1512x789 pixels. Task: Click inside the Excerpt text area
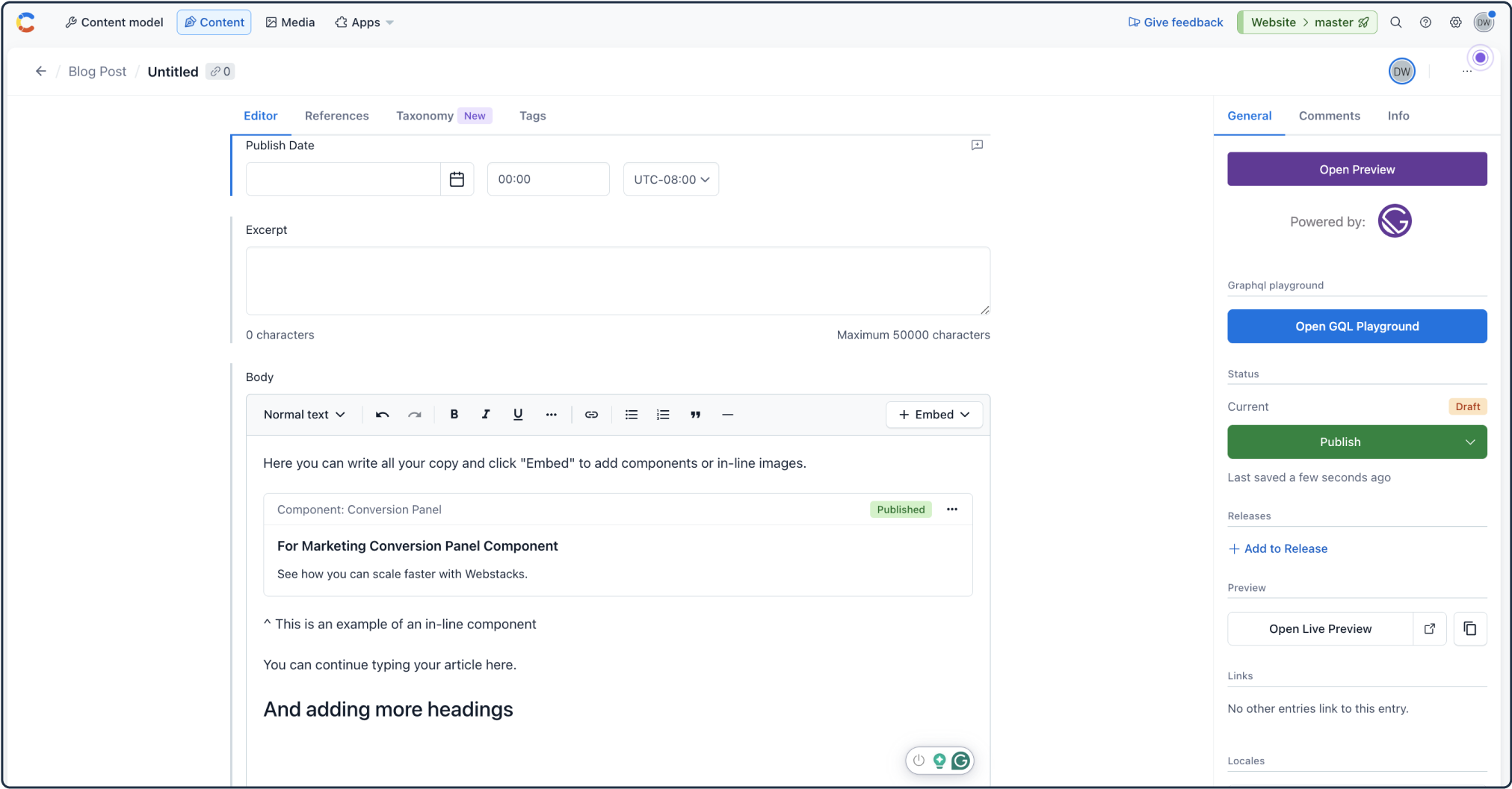[x=617, y=281]
